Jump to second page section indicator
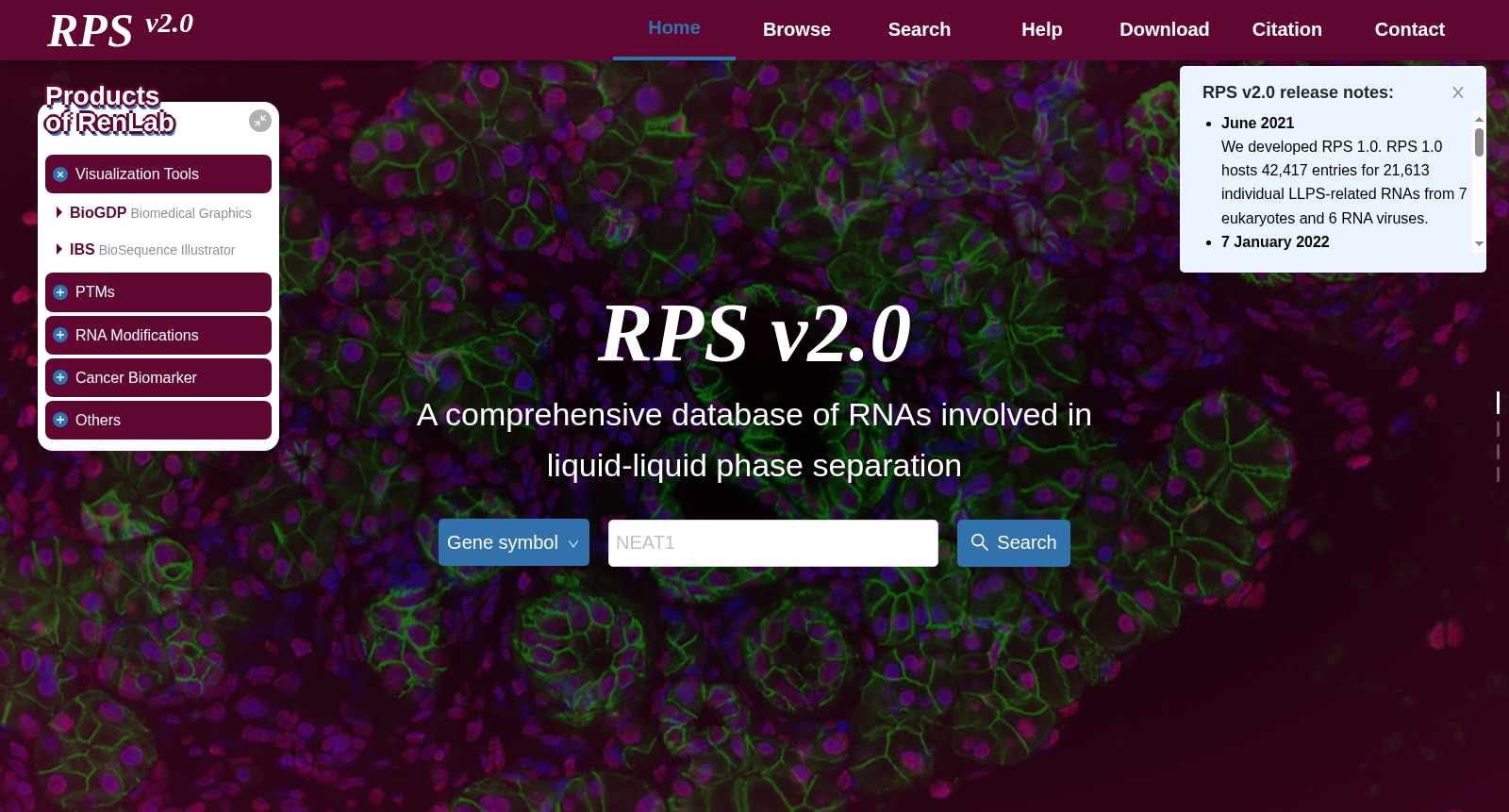This screenshot has height=812, width=1509. 1498,429
